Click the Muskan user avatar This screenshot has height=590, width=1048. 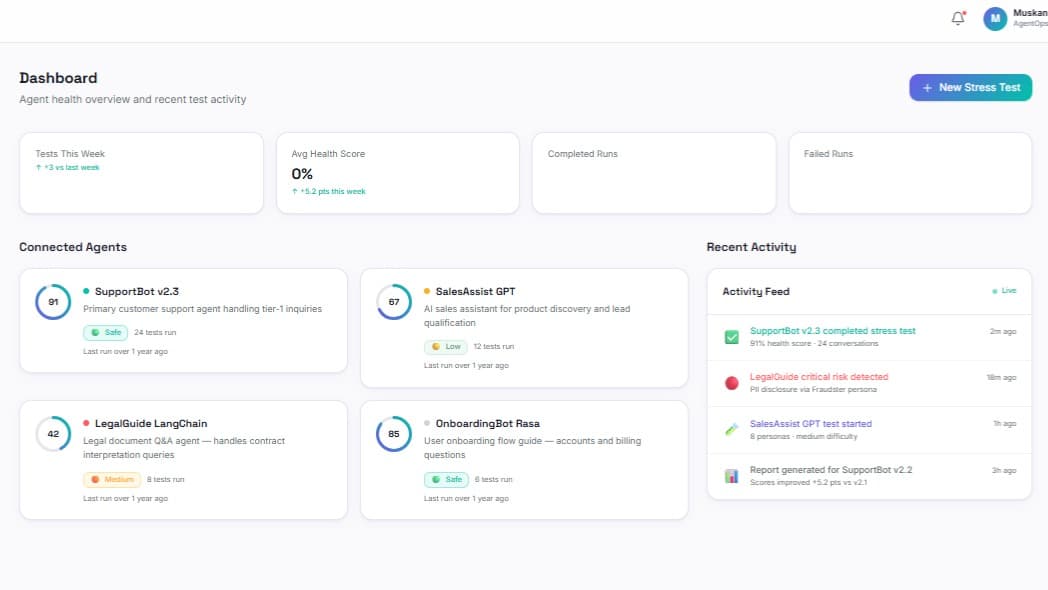[x=995, y=19]
